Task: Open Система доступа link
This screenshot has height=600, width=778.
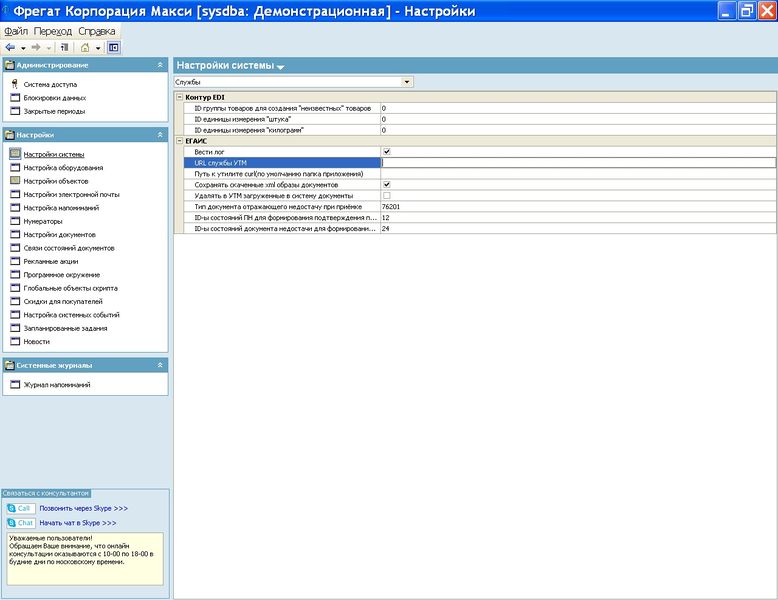Action: tap(50, 84)
